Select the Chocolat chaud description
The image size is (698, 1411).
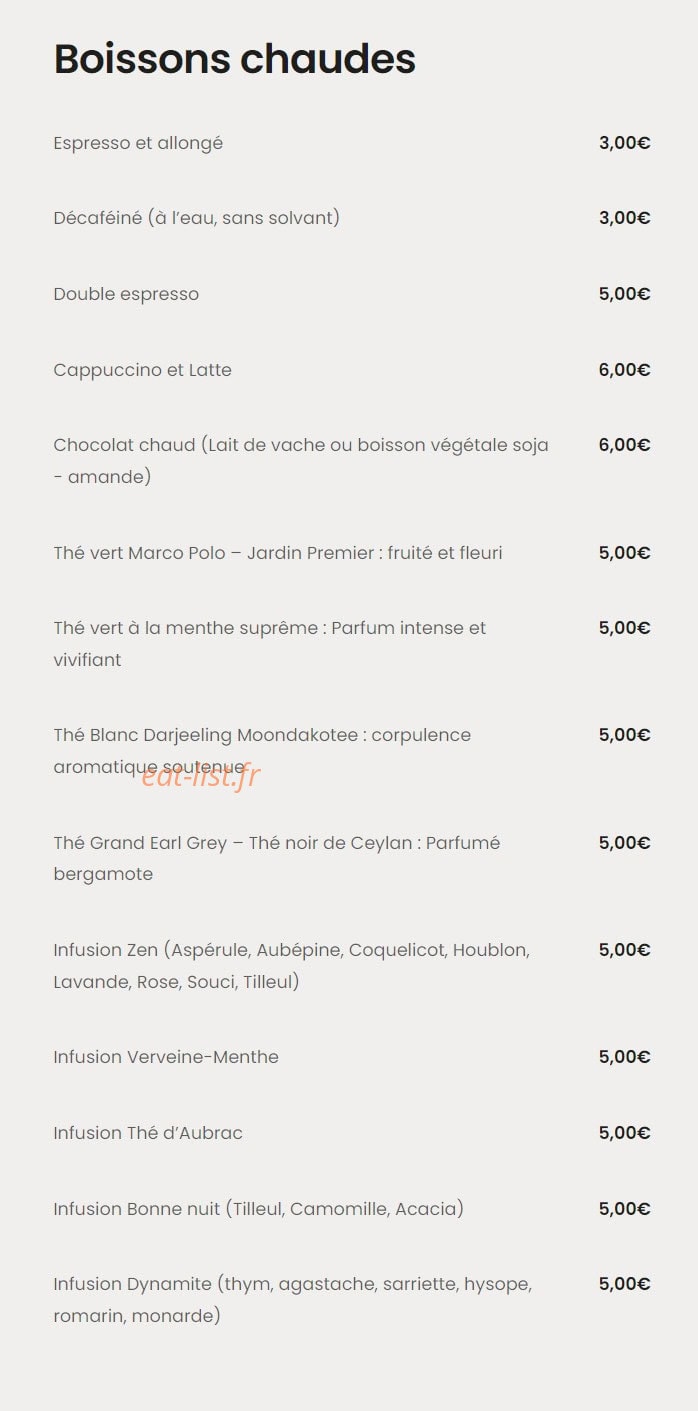[x=301, y=461]
